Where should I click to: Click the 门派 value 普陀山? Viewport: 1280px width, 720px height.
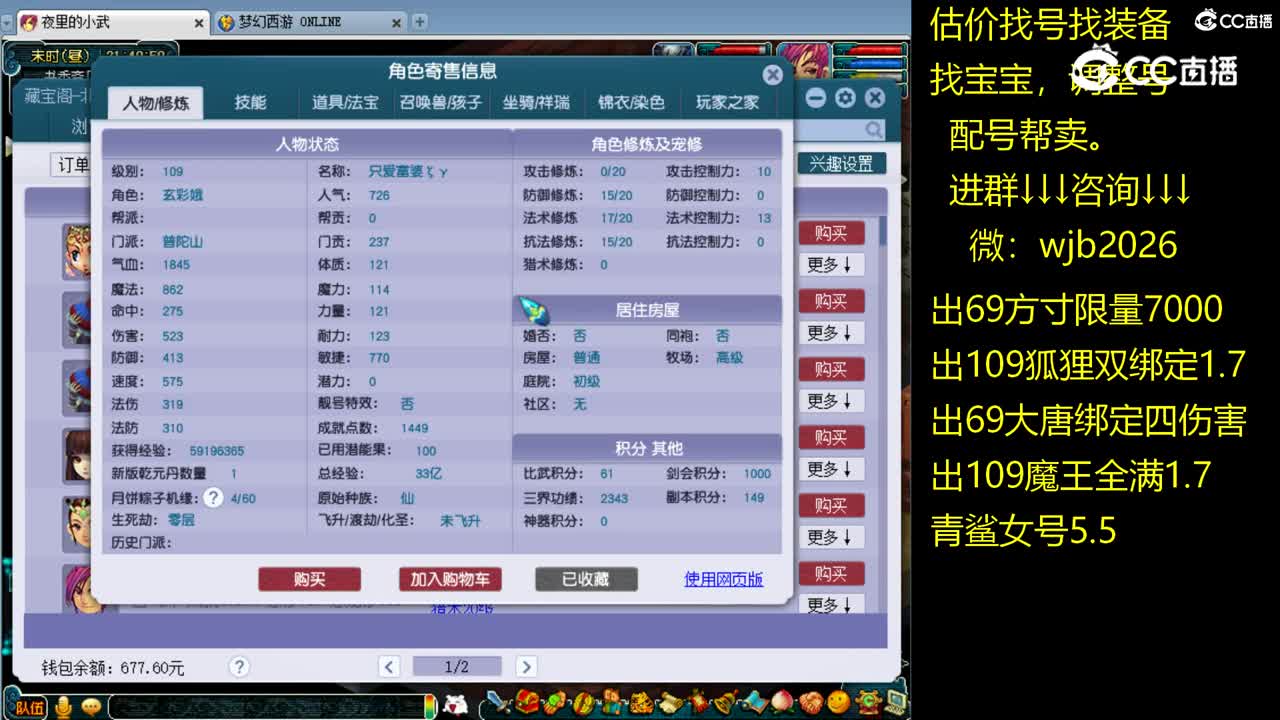point(183,241)
